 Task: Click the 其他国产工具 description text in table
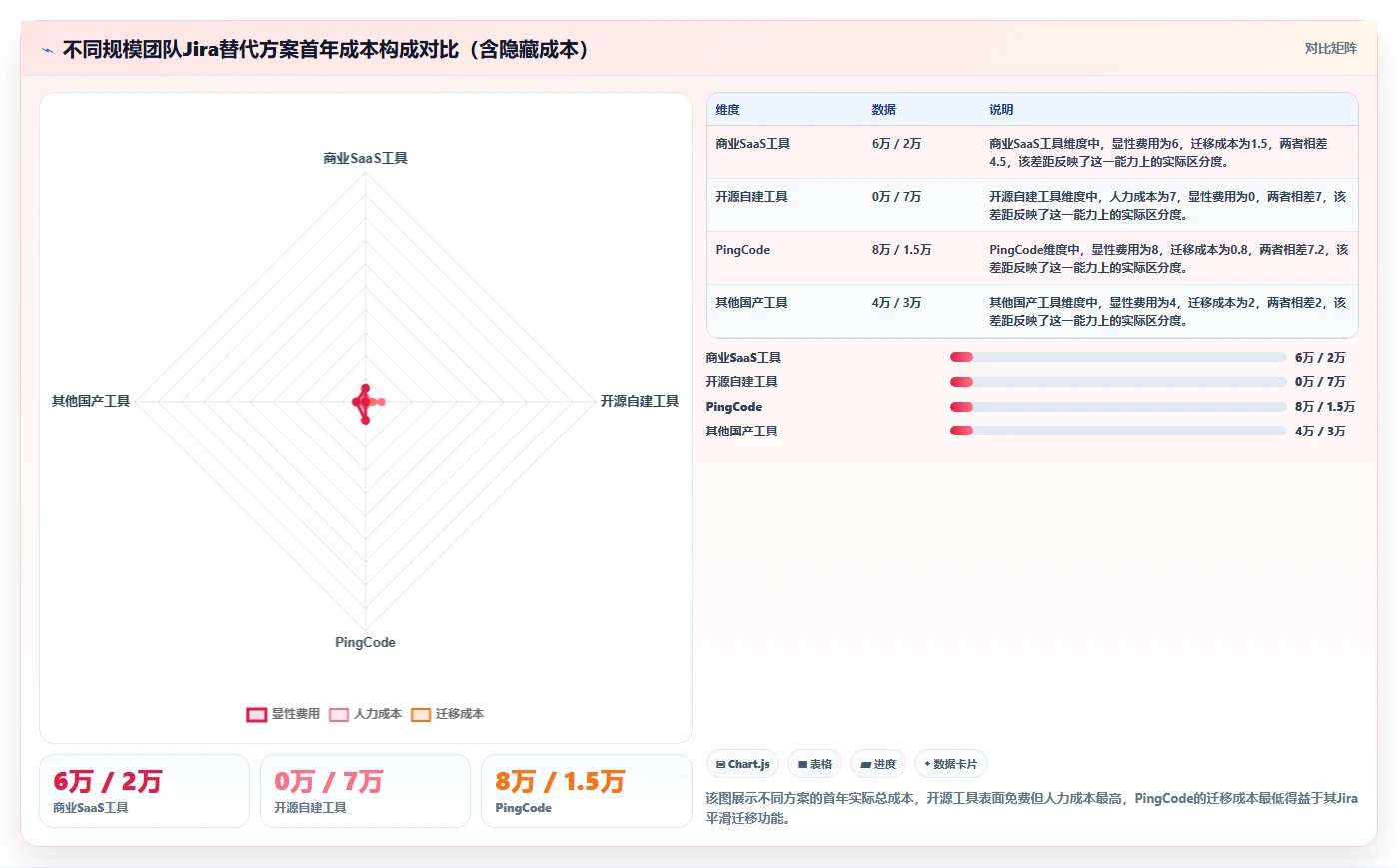coord(1168,312)
